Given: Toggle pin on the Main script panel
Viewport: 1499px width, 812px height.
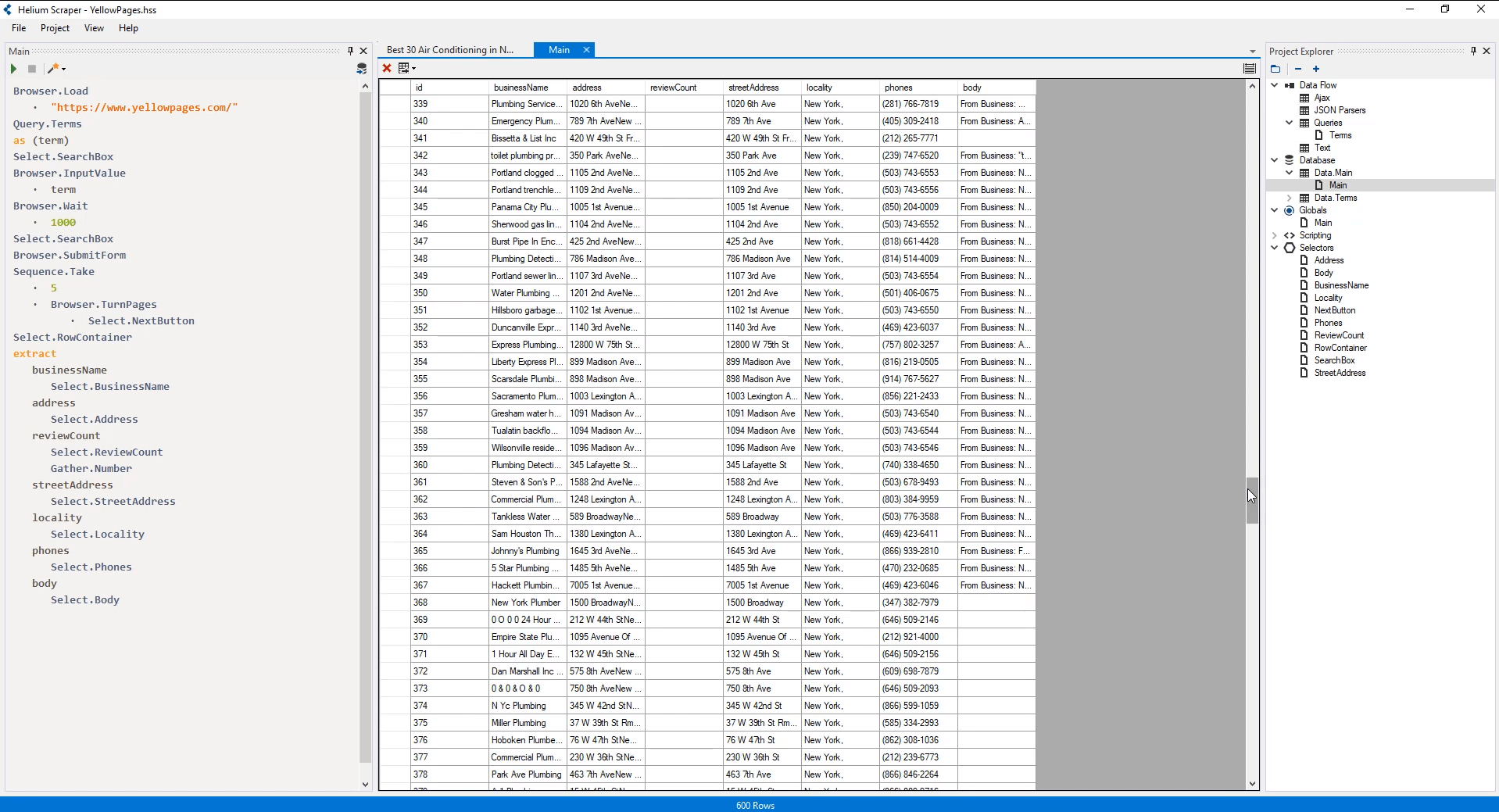Looking at the screenshot, I should tap(350, 51).
